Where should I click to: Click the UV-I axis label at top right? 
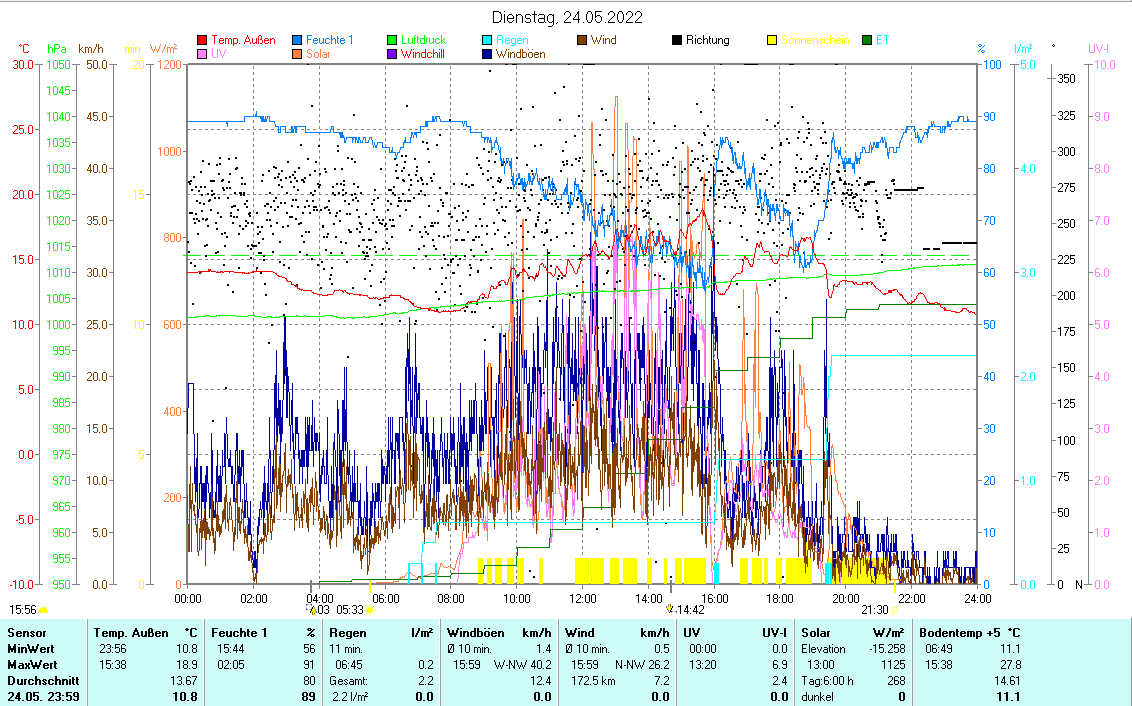(x=1098, y=48)
